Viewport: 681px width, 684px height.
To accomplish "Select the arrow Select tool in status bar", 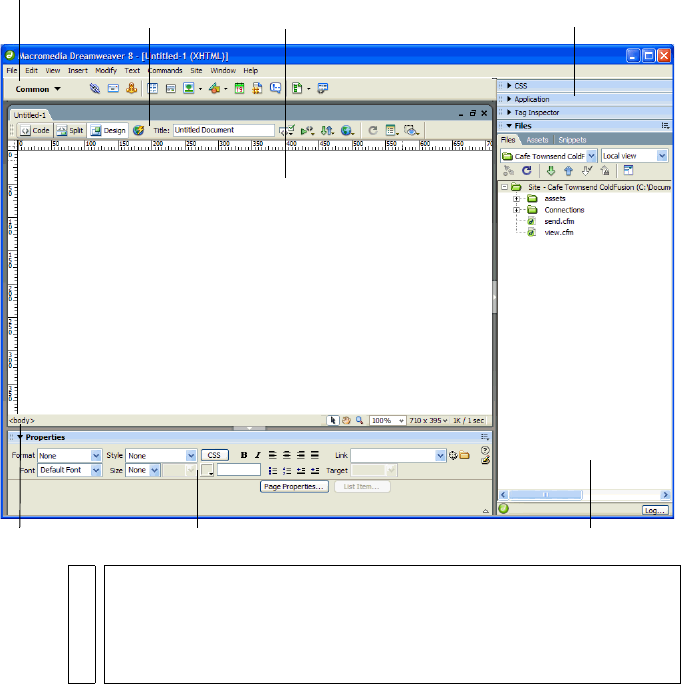I will [333, 421].
